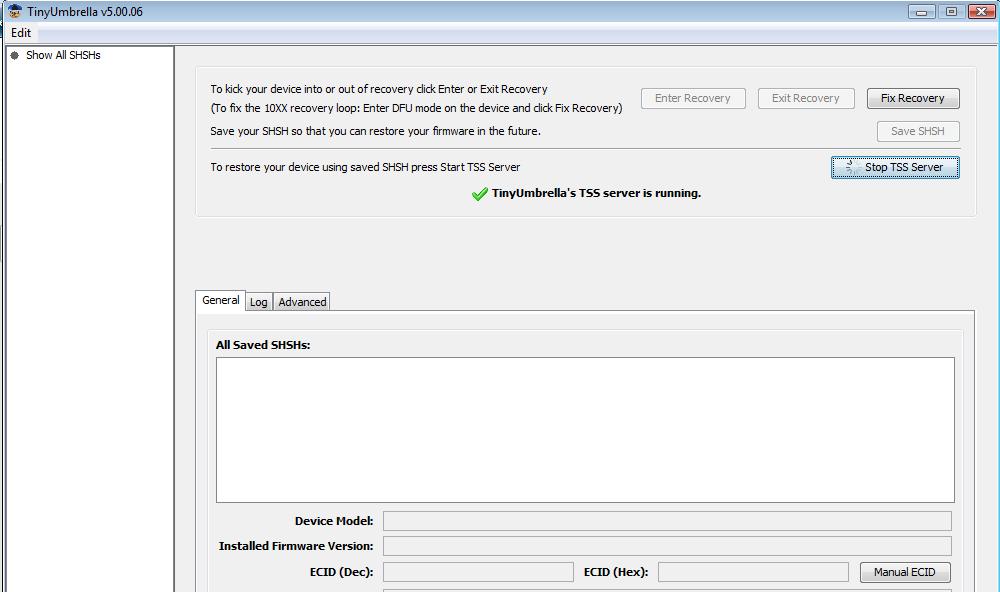1000x592 pixels.
Task: Open the Edit menu
Action: coord(21,33)
